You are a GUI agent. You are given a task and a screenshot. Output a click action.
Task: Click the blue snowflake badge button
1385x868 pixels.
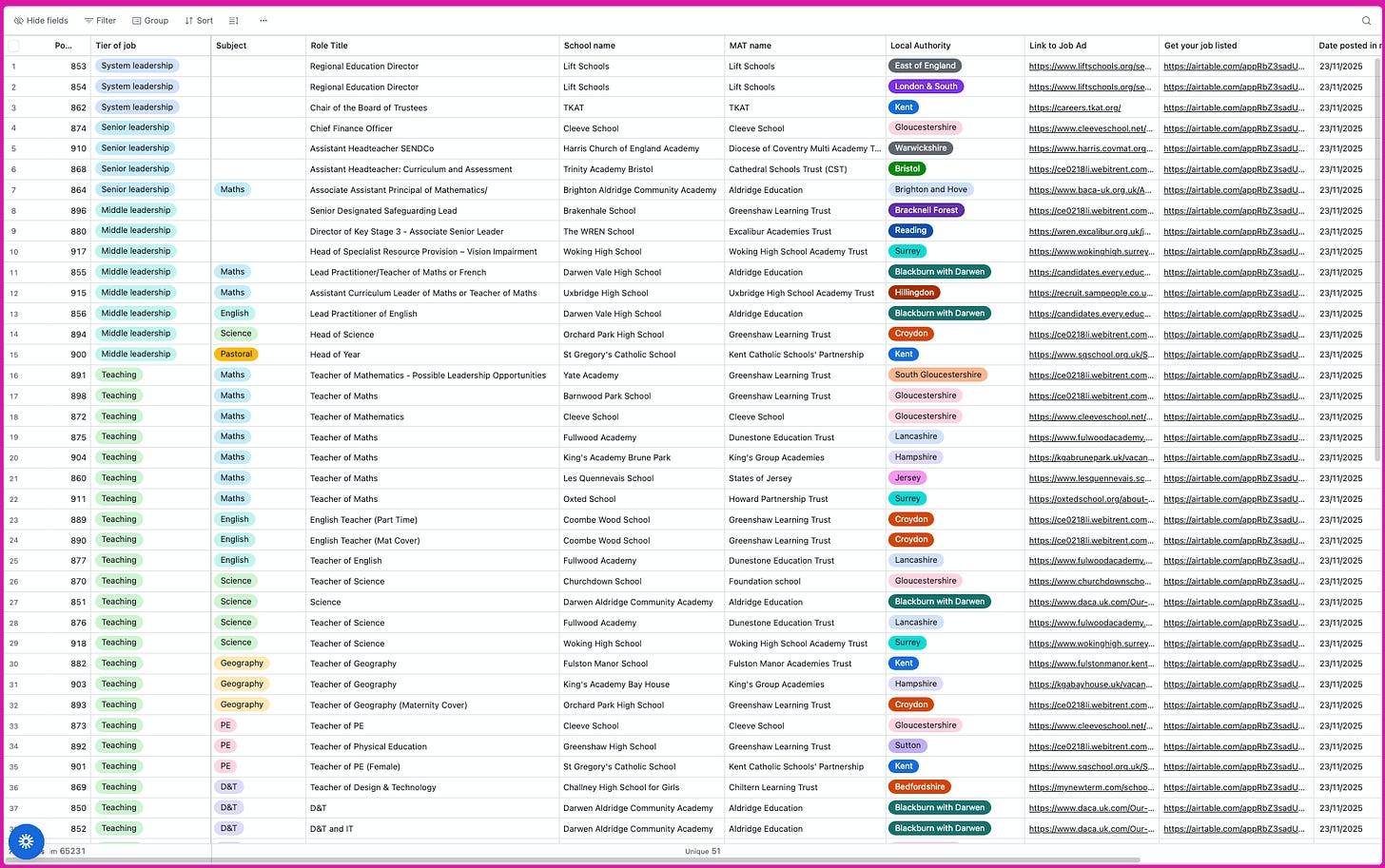[26, 841]
